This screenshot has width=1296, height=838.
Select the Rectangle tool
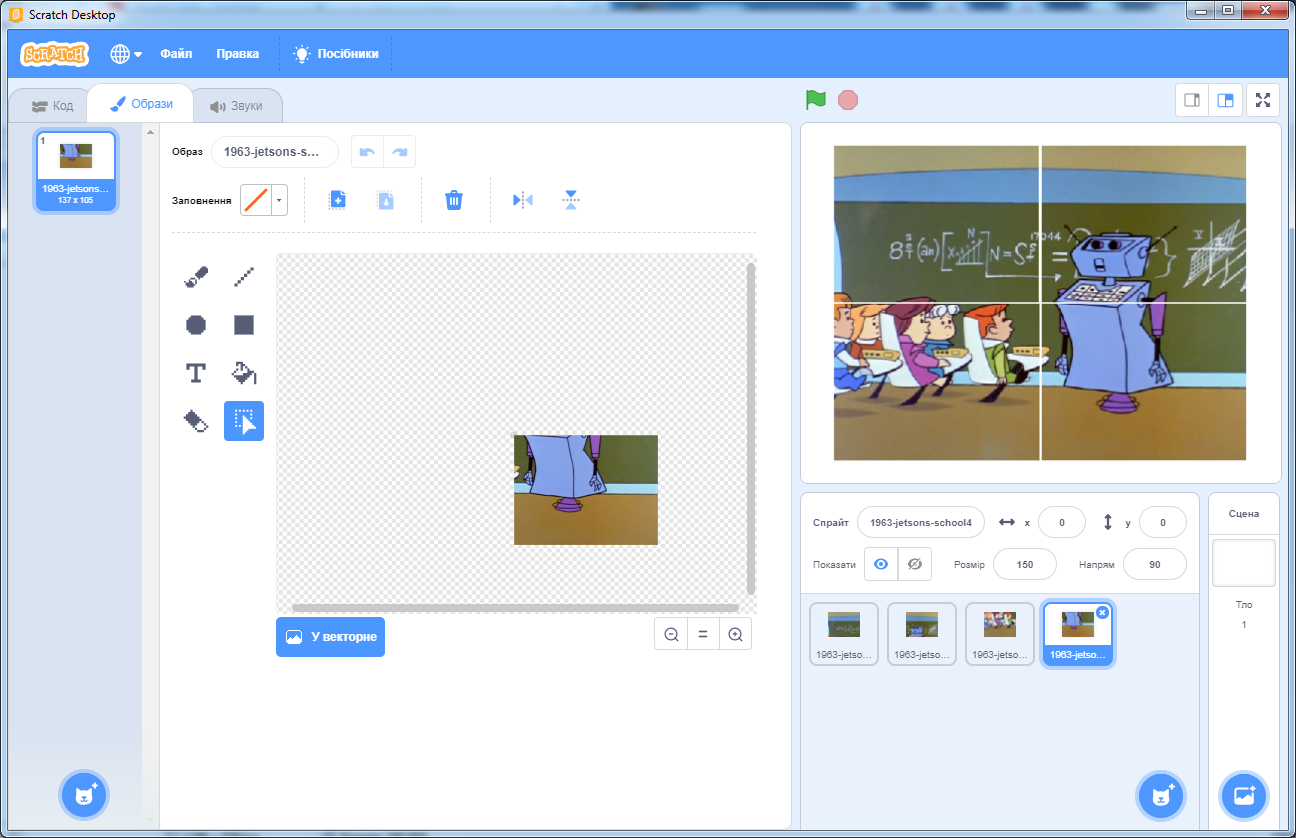tap(244, 325)
